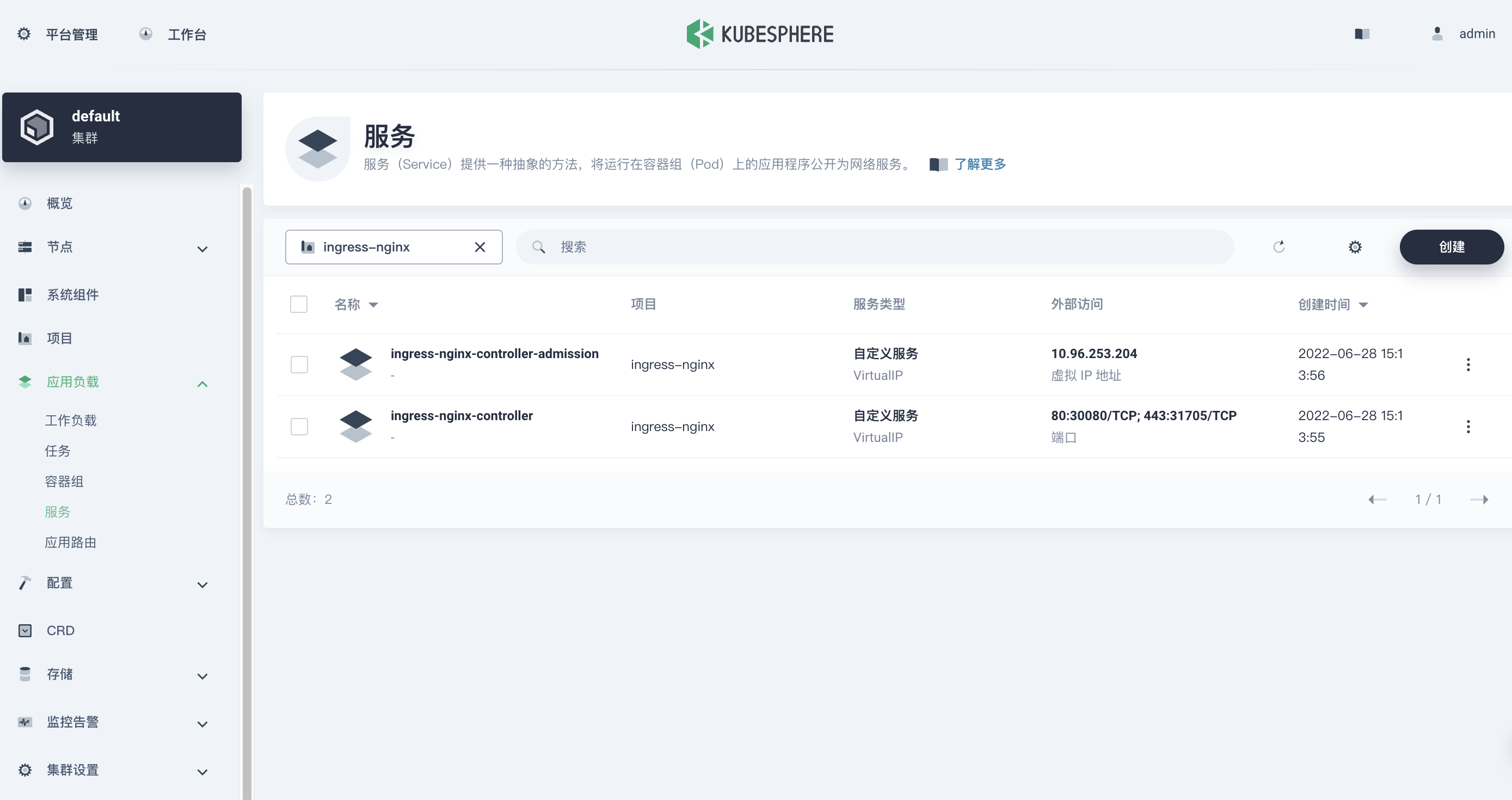Click the KubeSphere logo
The height and width of the screenshot is (800, 1512).
[759, 34]
